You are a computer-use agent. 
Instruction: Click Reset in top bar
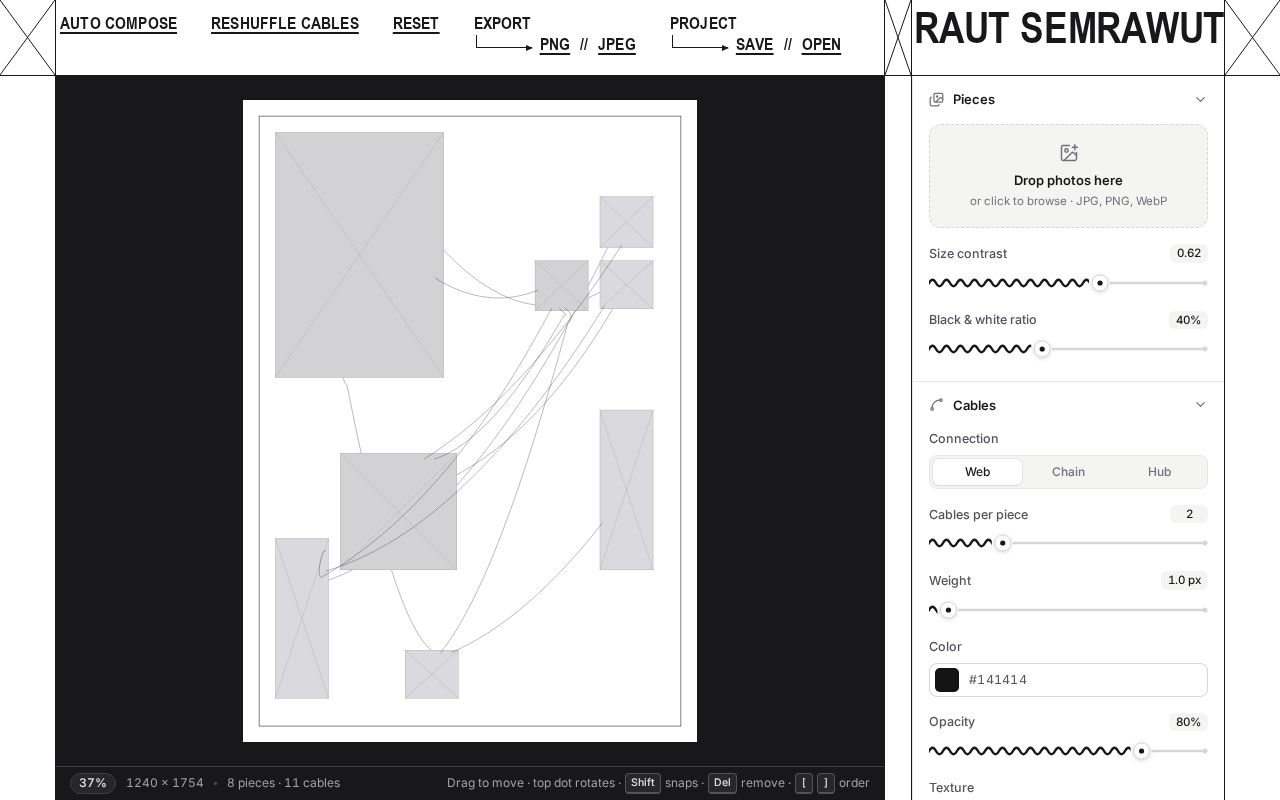[x=416, y=24]
